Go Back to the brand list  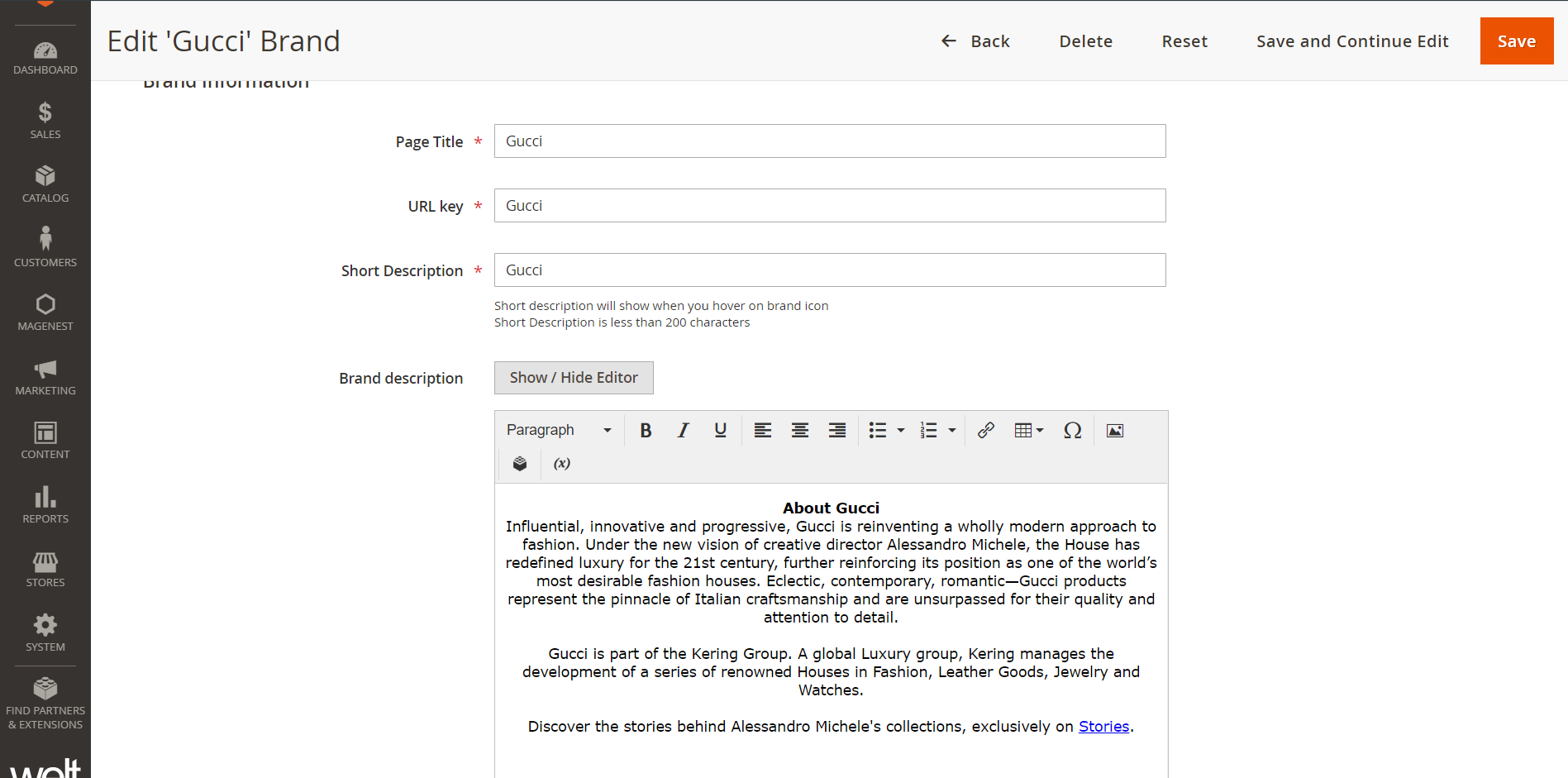pos(975,41)
